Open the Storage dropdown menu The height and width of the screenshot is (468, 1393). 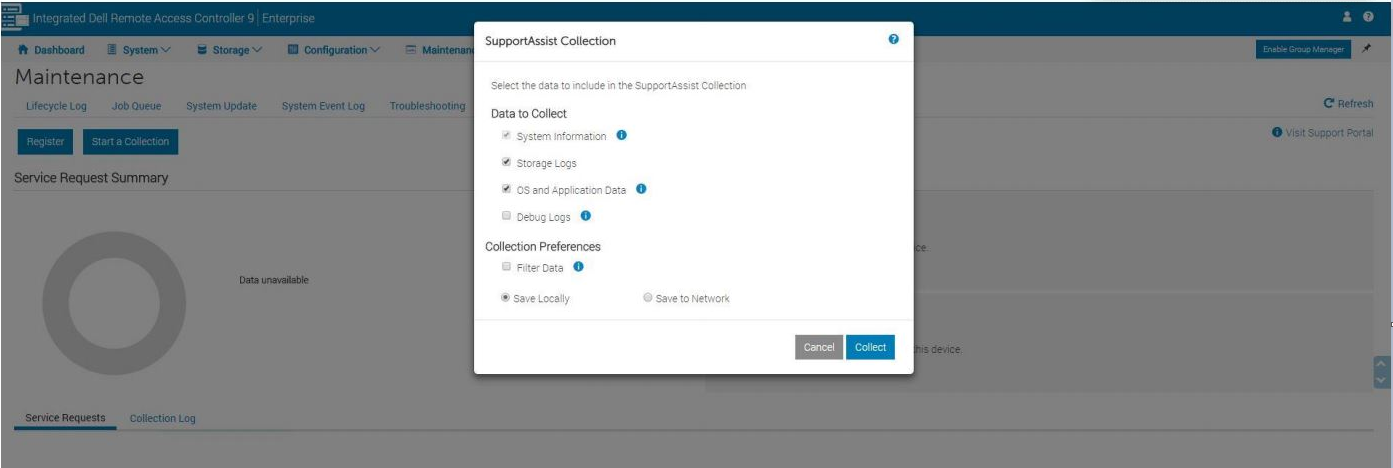click(229, 50)
